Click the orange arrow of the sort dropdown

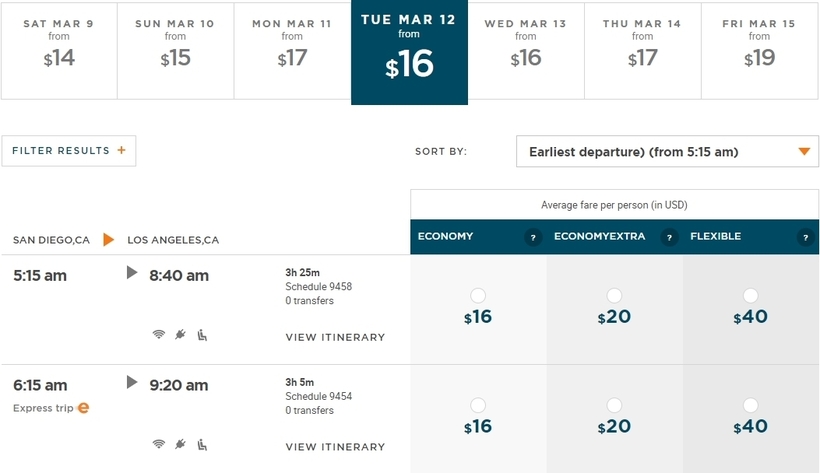pyautogui.click(x=804, y=152)
